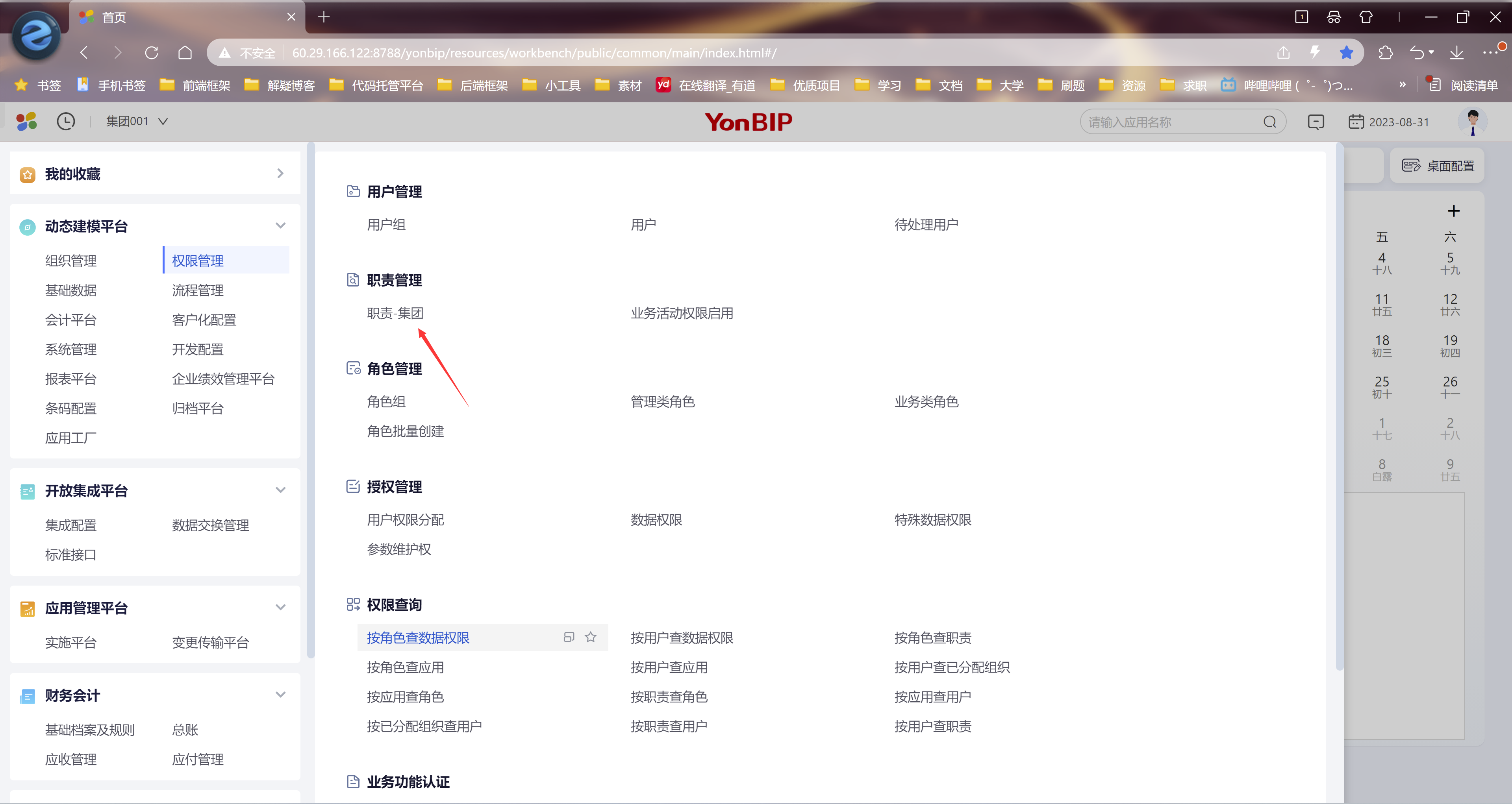Screen dimensions: 1512x804
Task: Select 权限管理 menu item
Action: (x=198, y=261)
